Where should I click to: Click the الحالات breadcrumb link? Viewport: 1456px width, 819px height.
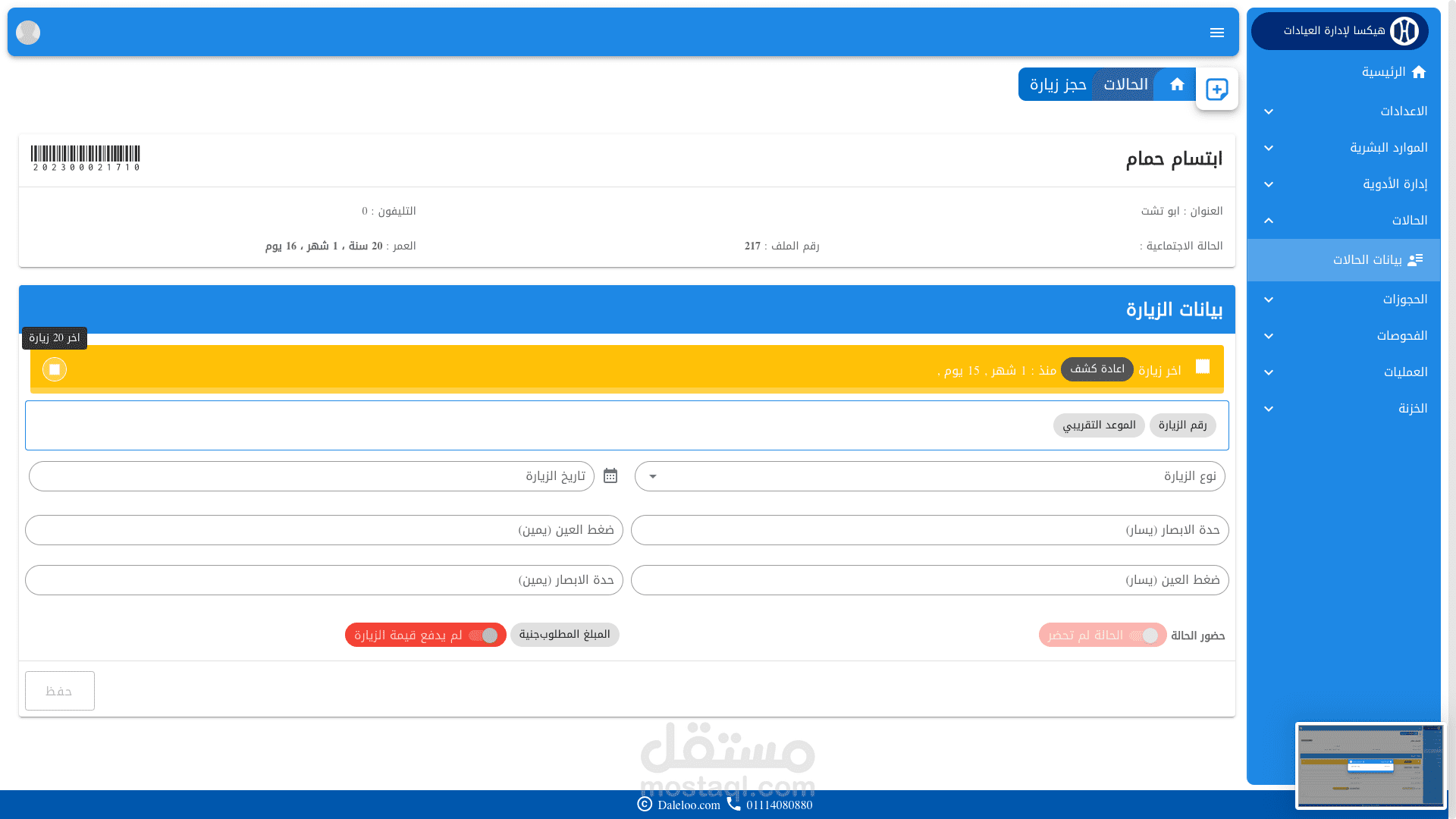[x=1125, y=84]
